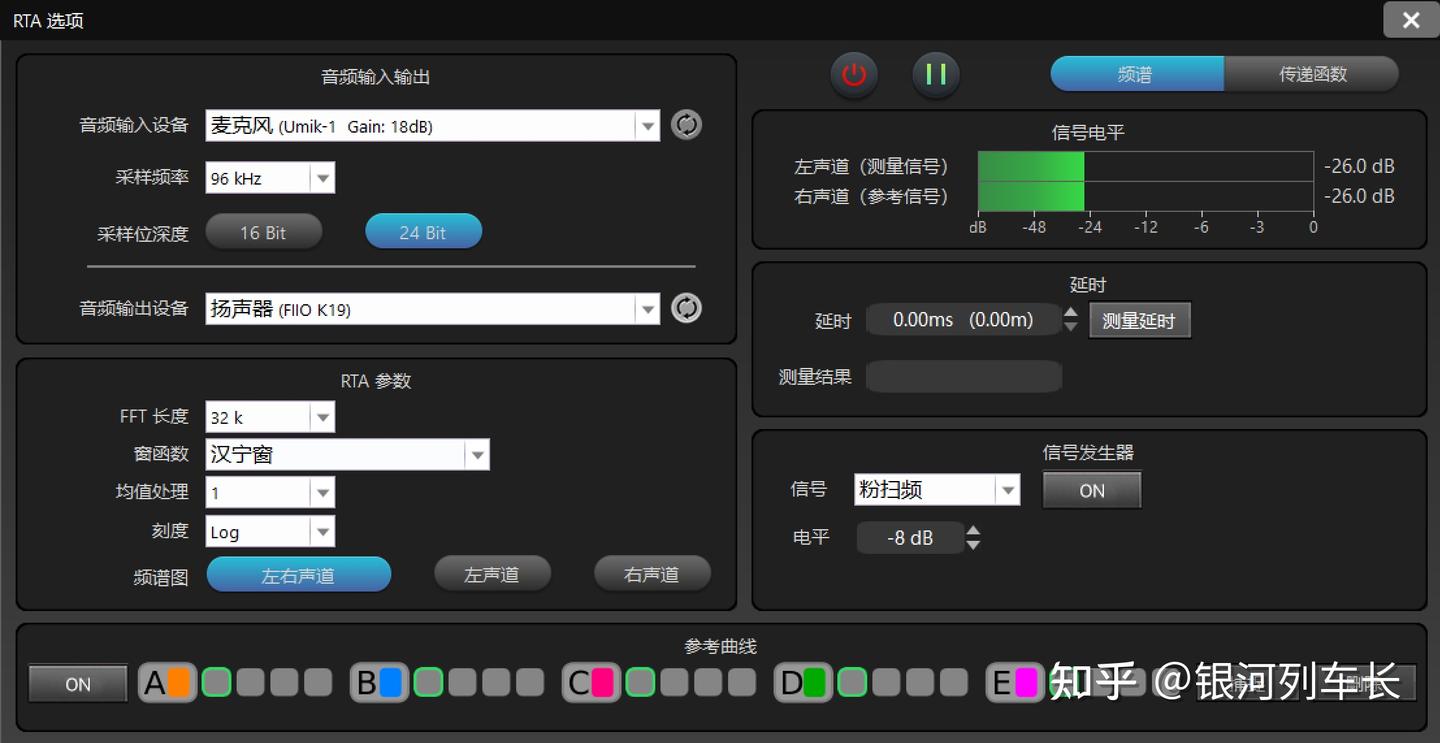Select 24 Bit sampling depth
The height and width of the screenshot is (743, 1440).
(x=423, y=232)
